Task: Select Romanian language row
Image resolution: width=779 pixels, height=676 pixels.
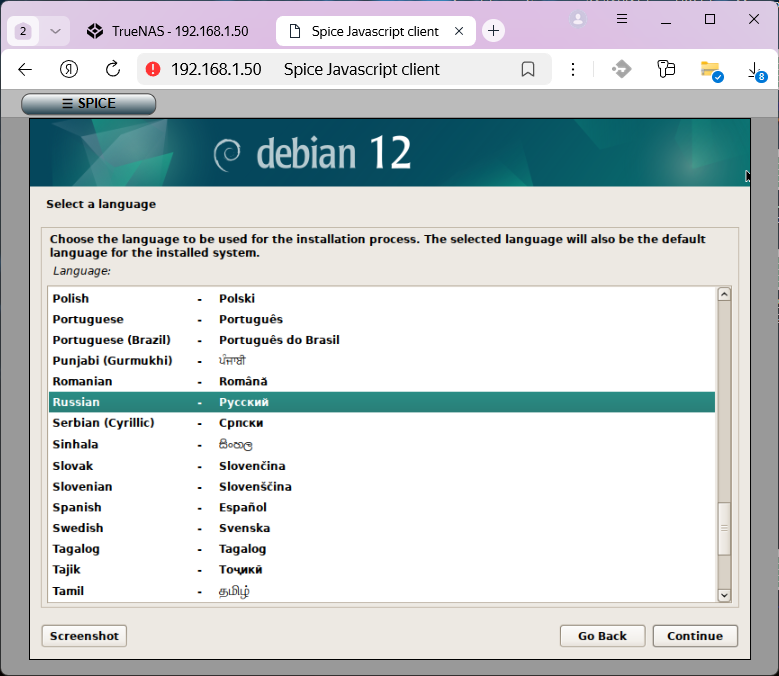Action: click(382, 381)
